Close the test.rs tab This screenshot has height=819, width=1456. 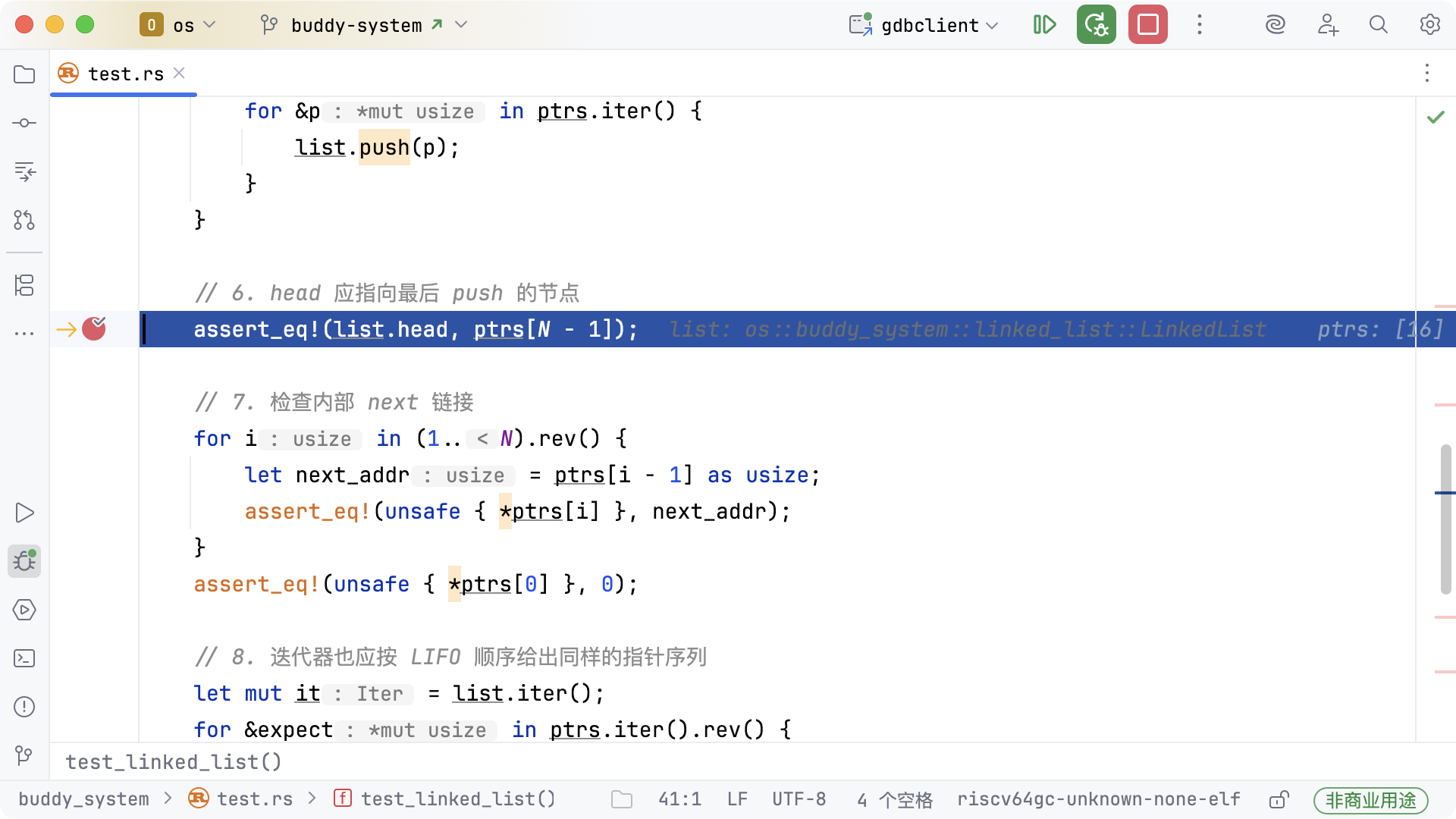click(x=179, y=73)
